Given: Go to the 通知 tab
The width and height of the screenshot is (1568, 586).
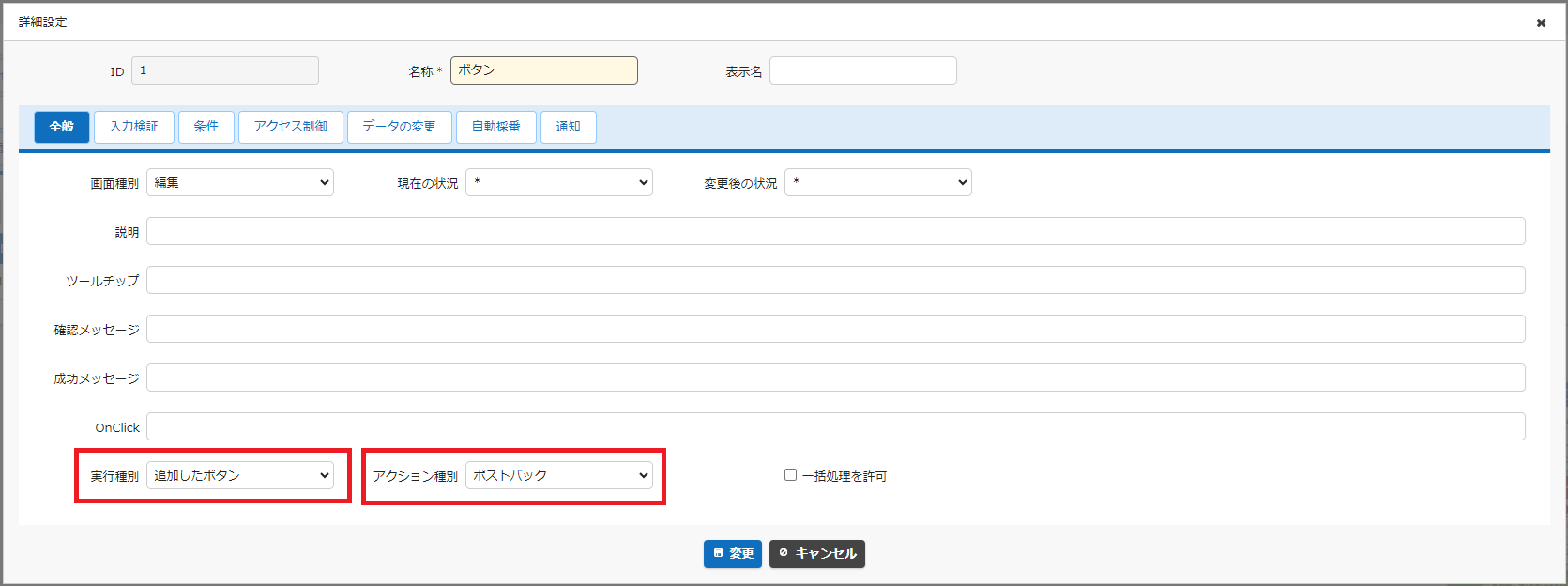Looking at the screenshot, I should pyautogui.click(x=569, y=127).
